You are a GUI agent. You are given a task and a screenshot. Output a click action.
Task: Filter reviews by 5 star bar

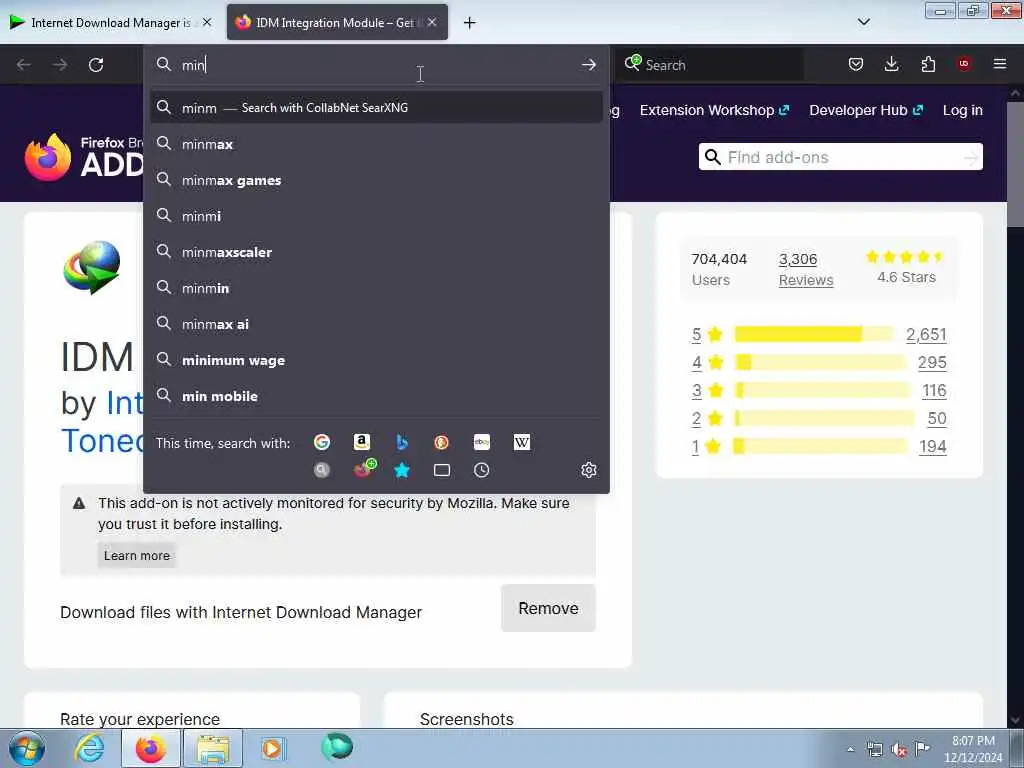(x=813, y=334)
